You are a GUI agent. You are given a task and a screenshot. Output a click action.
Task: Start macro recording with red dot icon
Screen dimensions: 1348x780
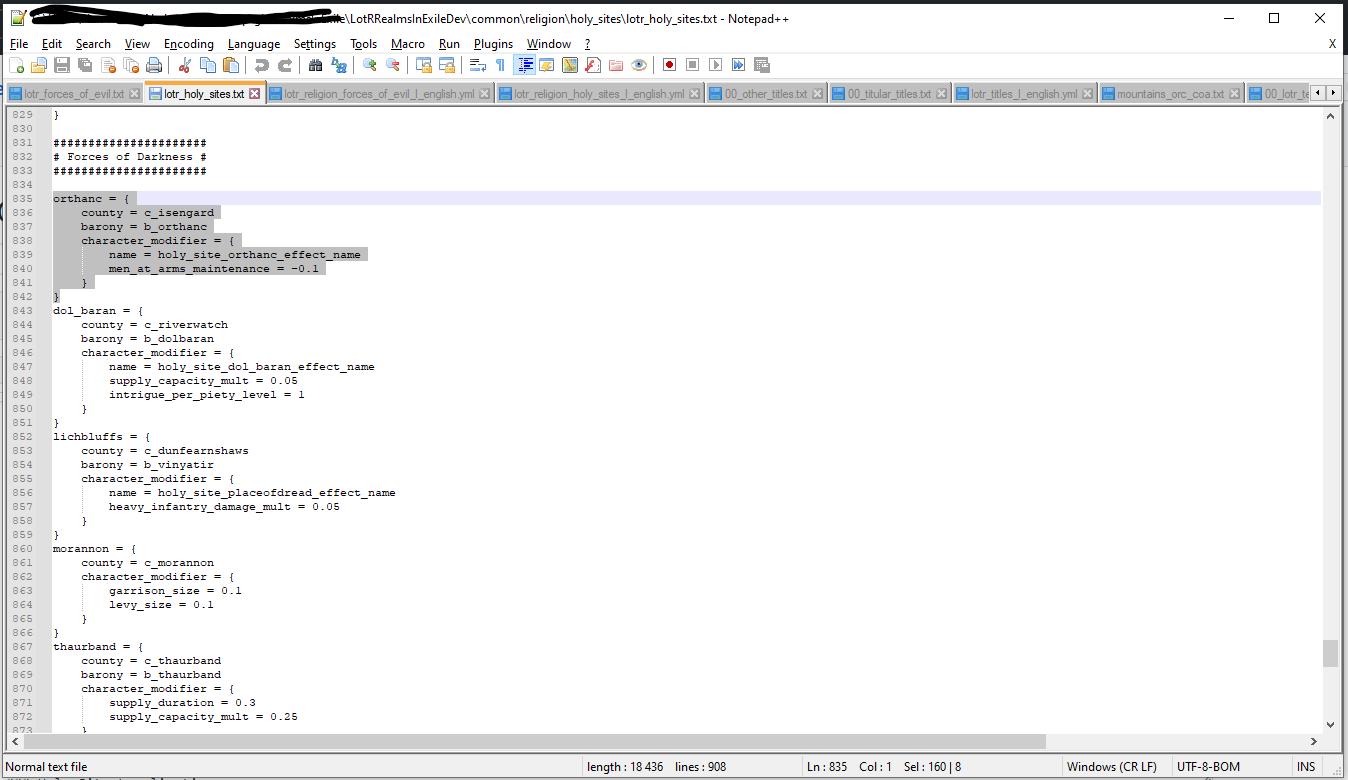point(669,65)
